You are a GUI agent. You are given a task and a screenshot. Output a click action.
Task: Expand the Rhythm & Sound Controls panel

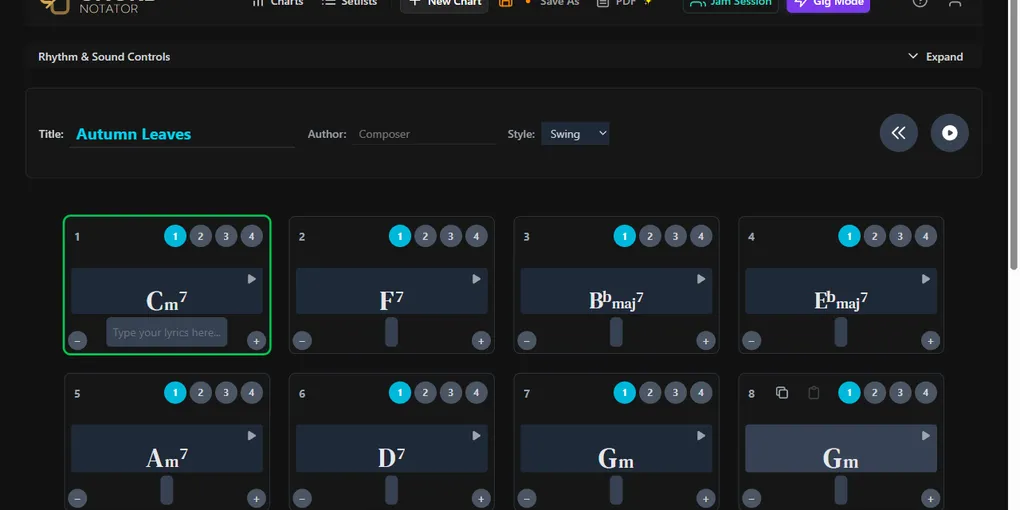pos(935,57)
